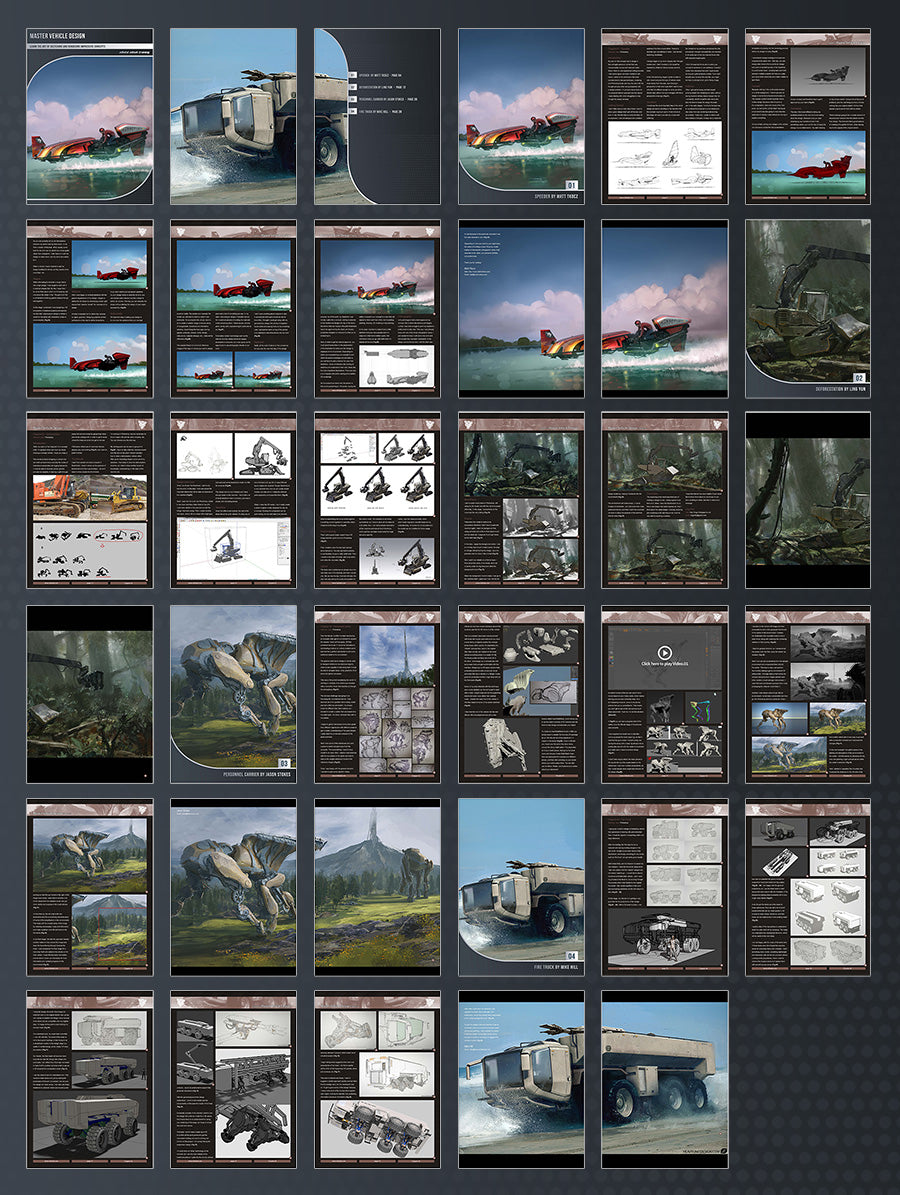900x1195 pixels.
Task: Click the chapter badge "01" on the Speeder page
Action: [x=573, y=184]
